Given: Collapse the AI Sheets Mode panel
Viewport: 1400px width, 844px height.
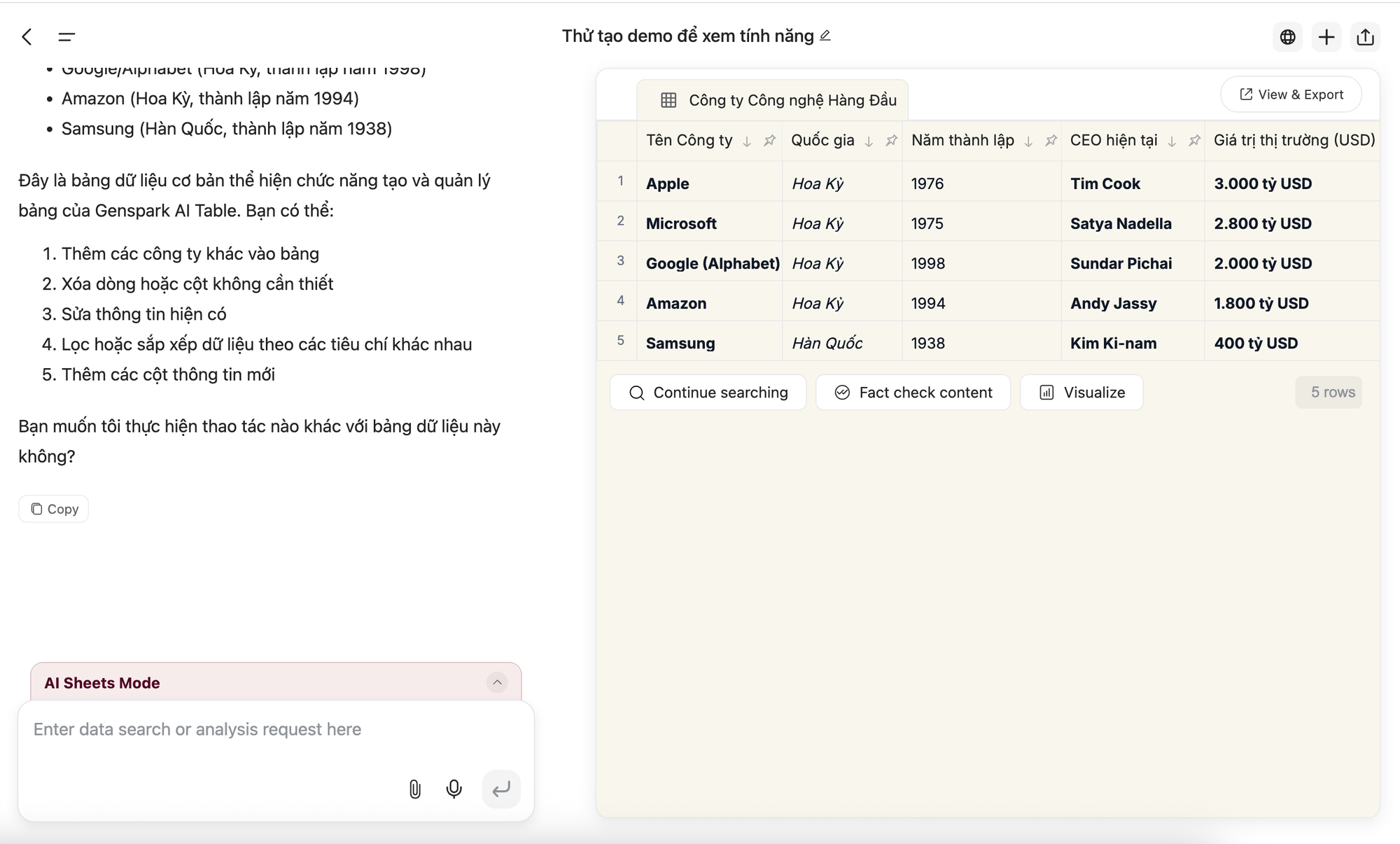Looking at the screenshot, I should click(x=497, y=682).
